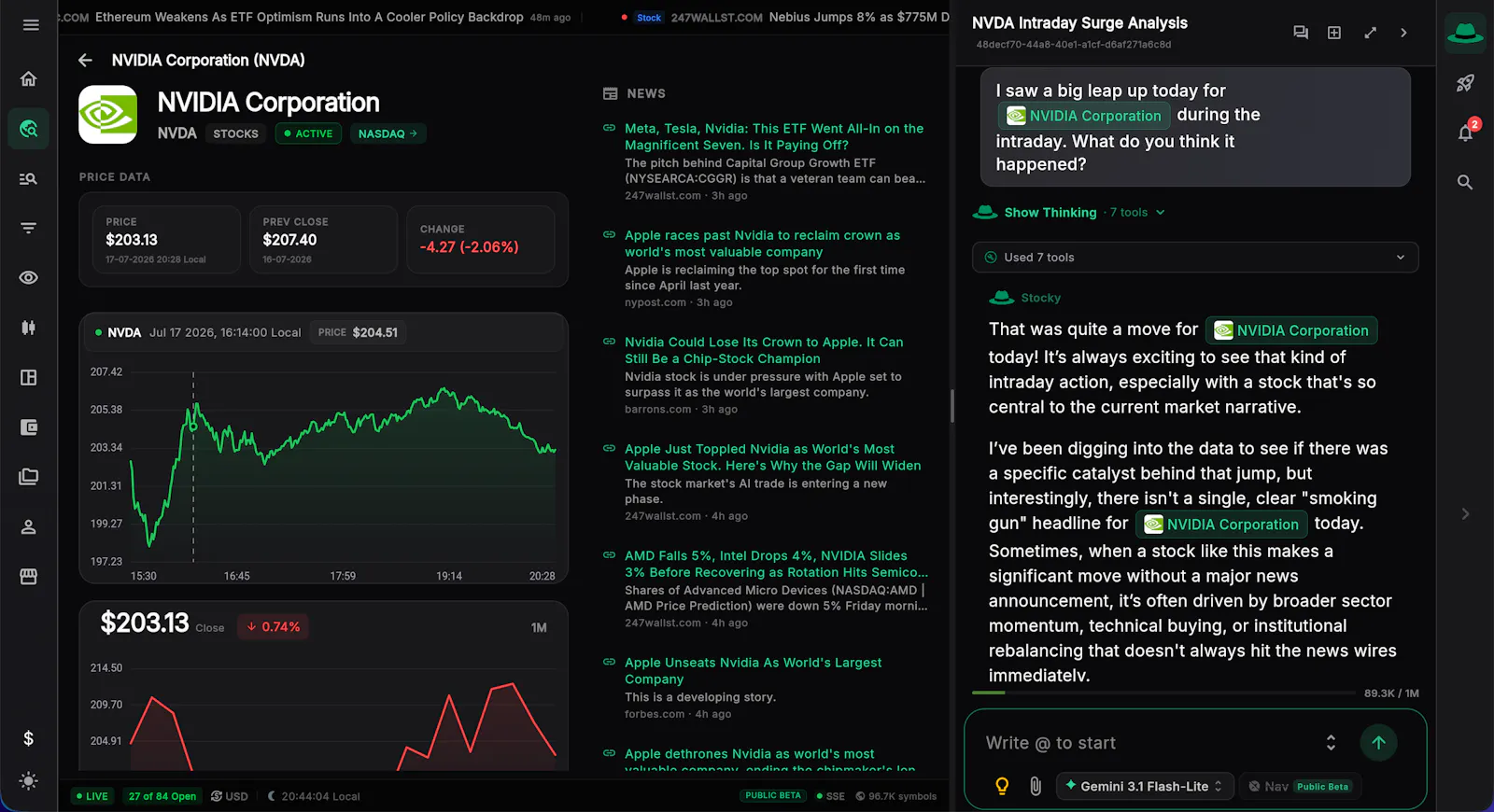Viewport: 1494px width, 812px height.
Task: Open the hamburger menu in the sidebar
Action: coord(30,25)
